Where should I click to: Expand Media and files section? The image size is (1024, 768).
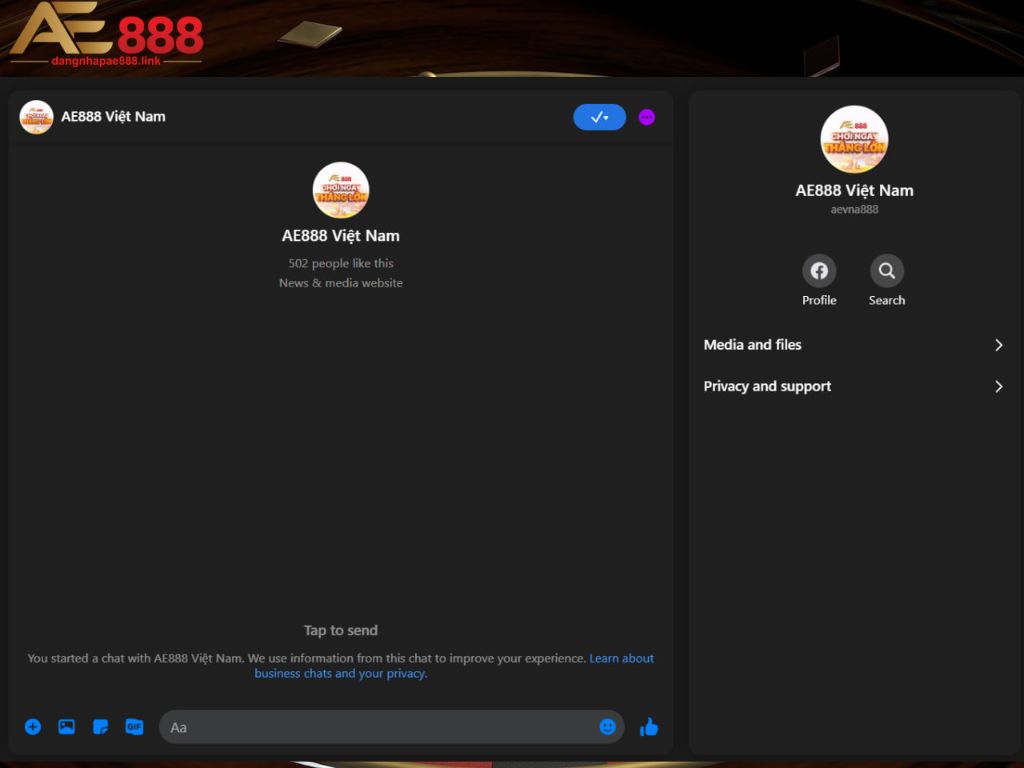point(854,345)
